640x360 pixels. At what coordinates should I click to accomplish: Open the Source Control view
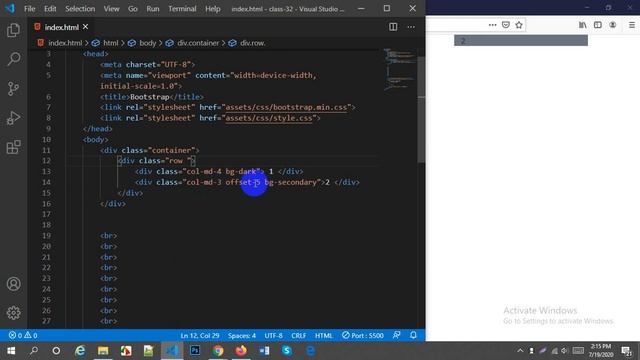13,89
